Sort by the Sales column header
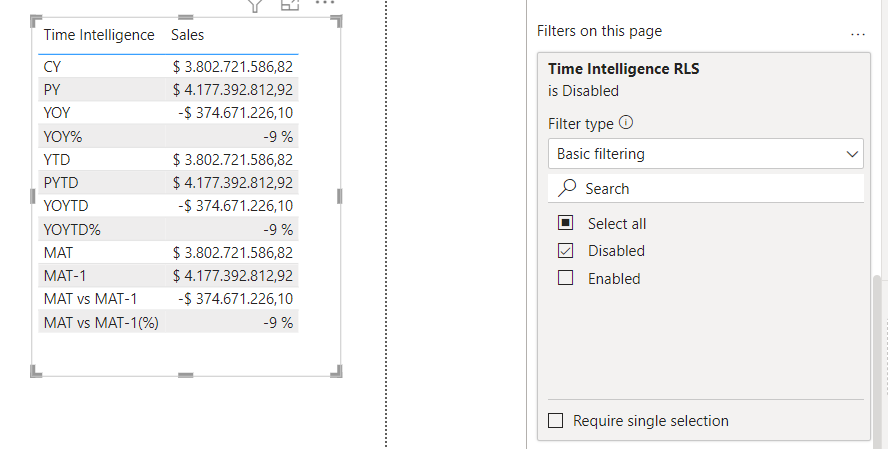Viewport: 888px width, 449px height. (187, 35)
